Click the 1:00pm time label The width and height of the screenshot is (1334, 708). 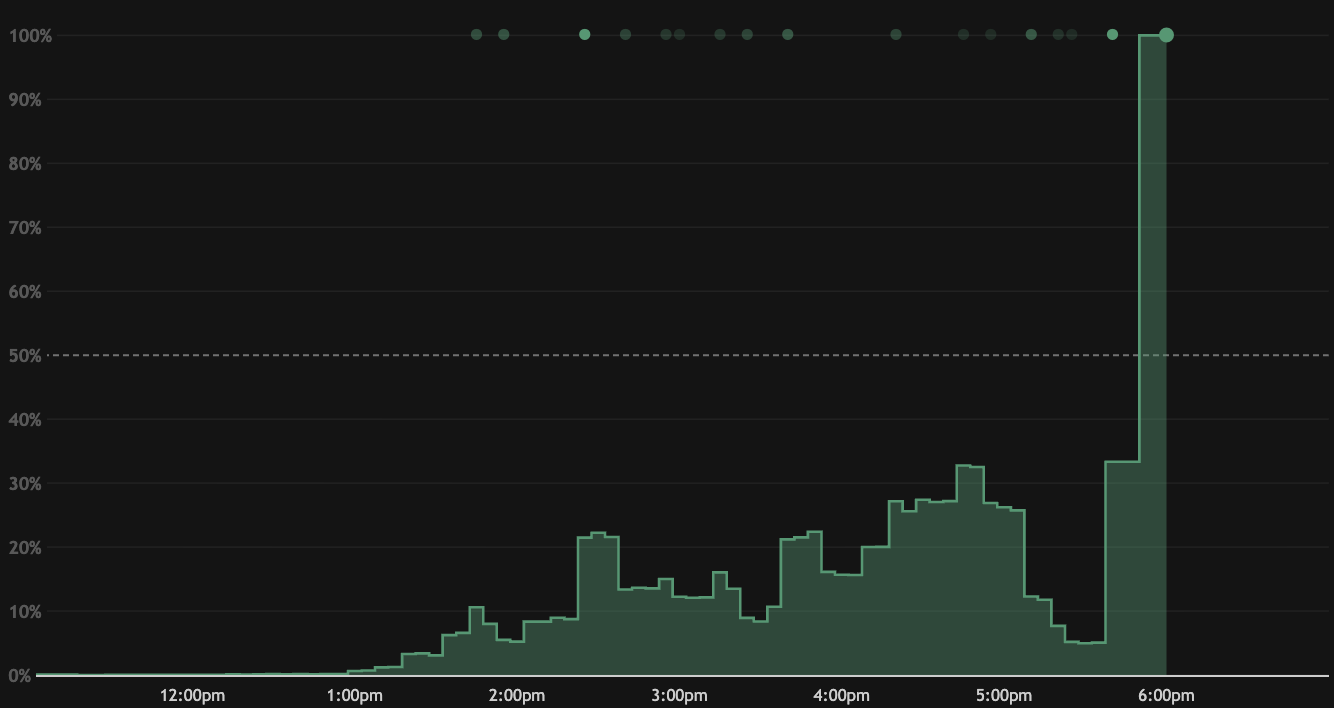pos(355,695)
